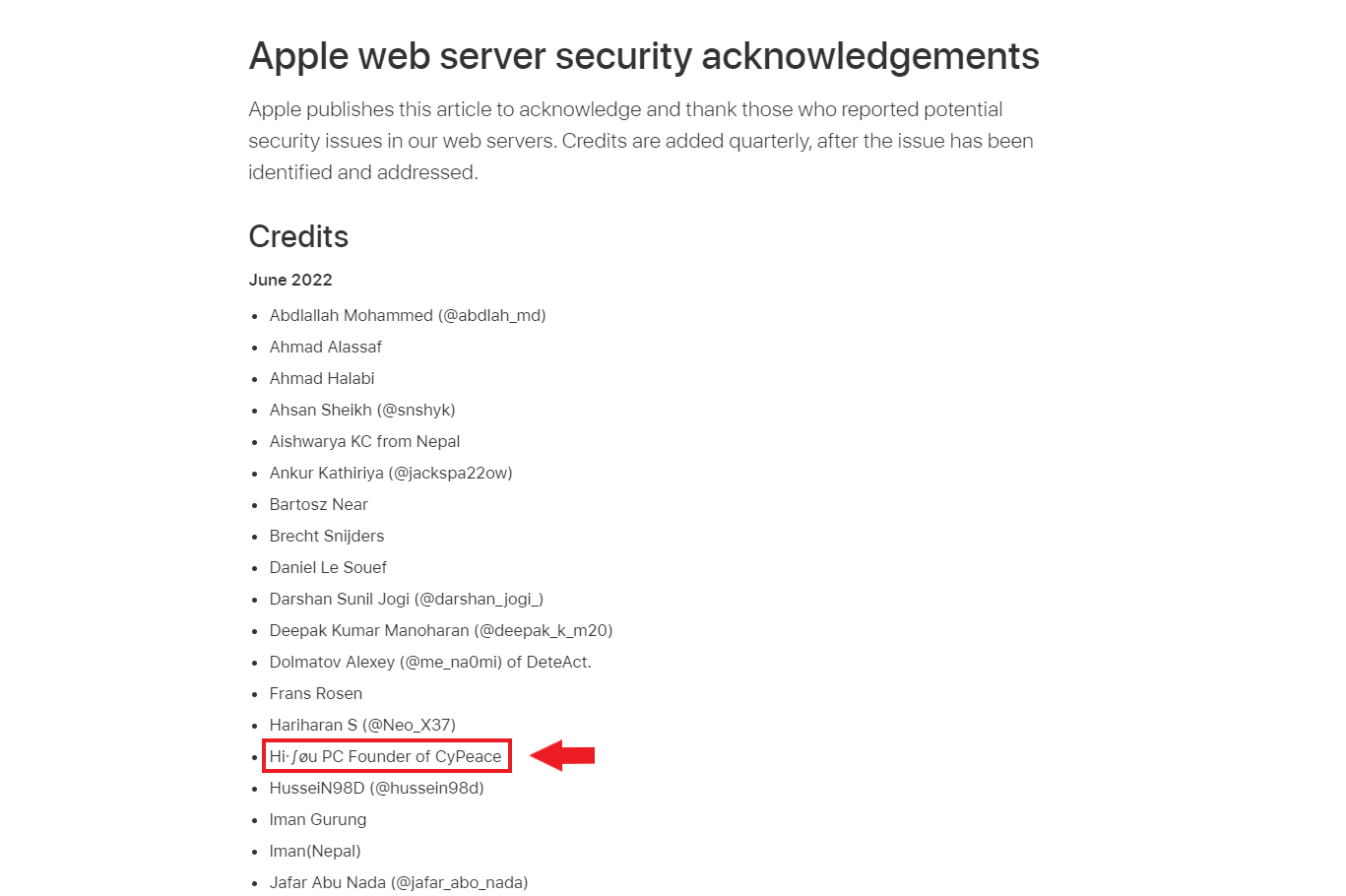Select Deepak Kumar Manoharan (@deepak_k_m20) entry
This screenshot has height=896, width=1346.
coord(441,630)
